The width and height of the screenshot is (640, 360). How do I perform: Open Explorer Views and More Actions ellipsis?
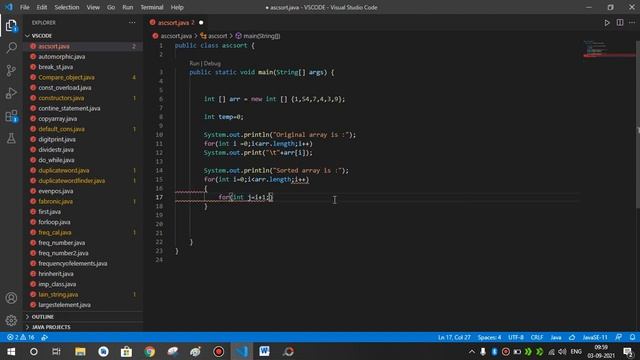pos(132,23)
